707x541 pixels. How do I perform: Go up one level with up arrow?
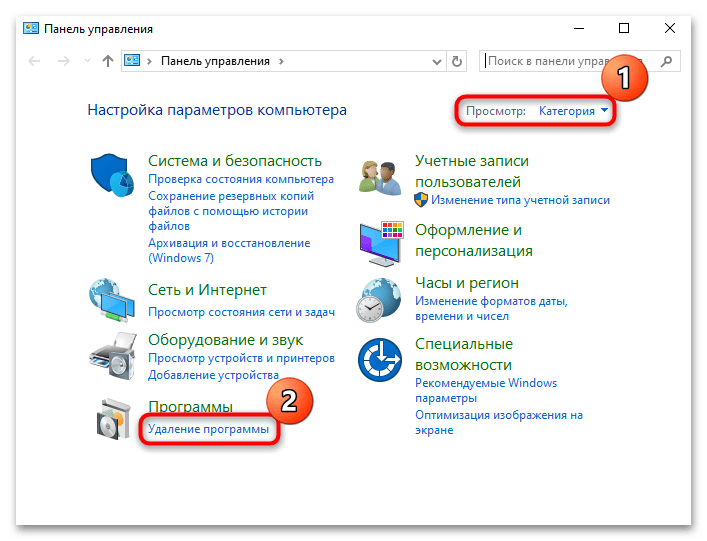pyautogui.click(x=107, y=61)
